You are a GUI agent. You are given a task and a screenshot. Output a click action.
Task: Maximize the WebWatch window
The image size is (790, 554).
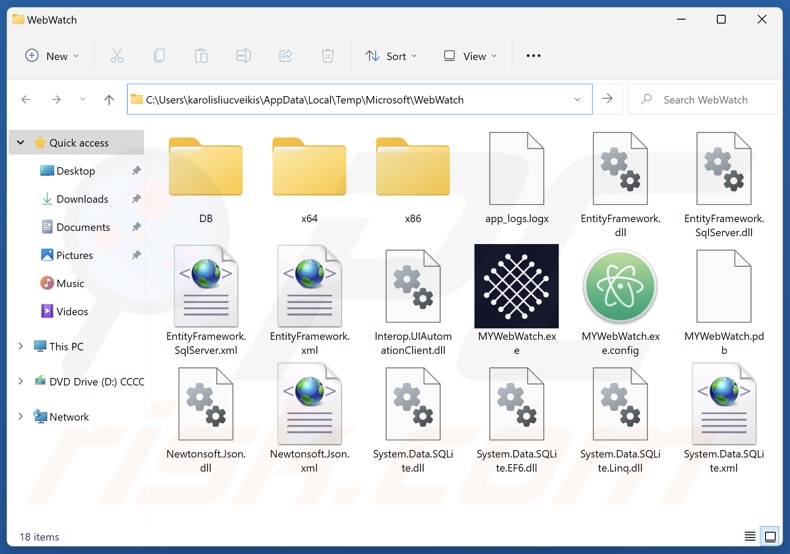coord(721,20)
